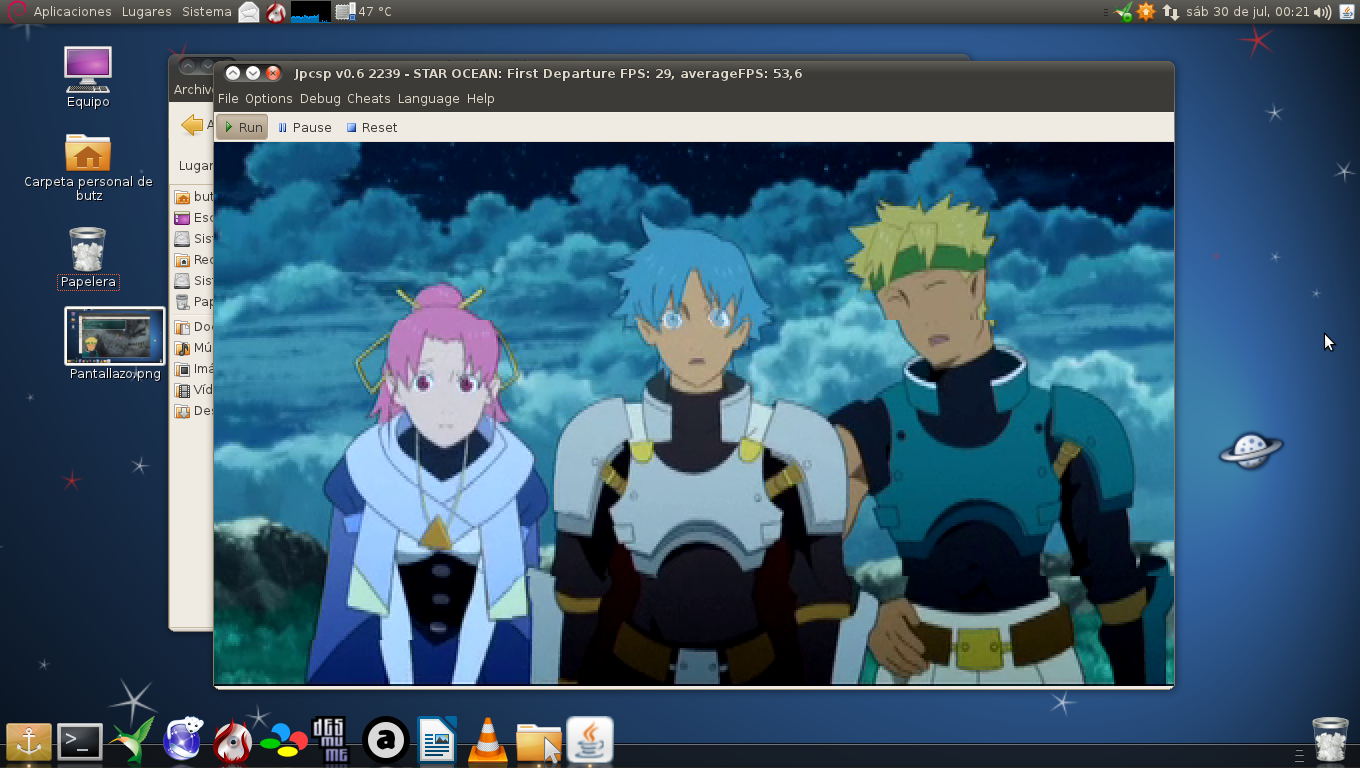Click the Java tray icon in top panel
The height and width of the screenshot is (768, 1360).
1345,12
